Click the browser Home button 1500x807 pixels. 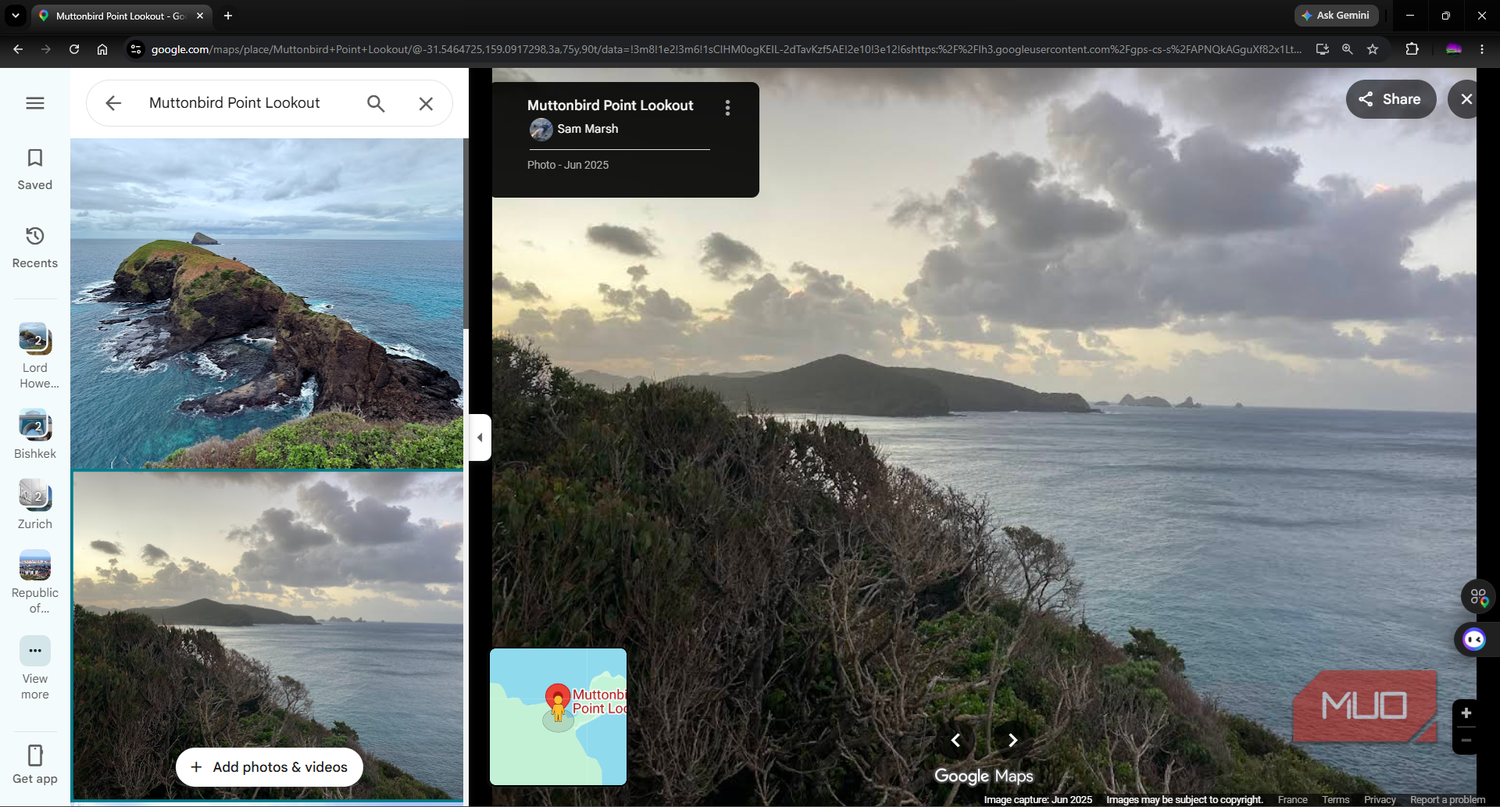(102, 49)
